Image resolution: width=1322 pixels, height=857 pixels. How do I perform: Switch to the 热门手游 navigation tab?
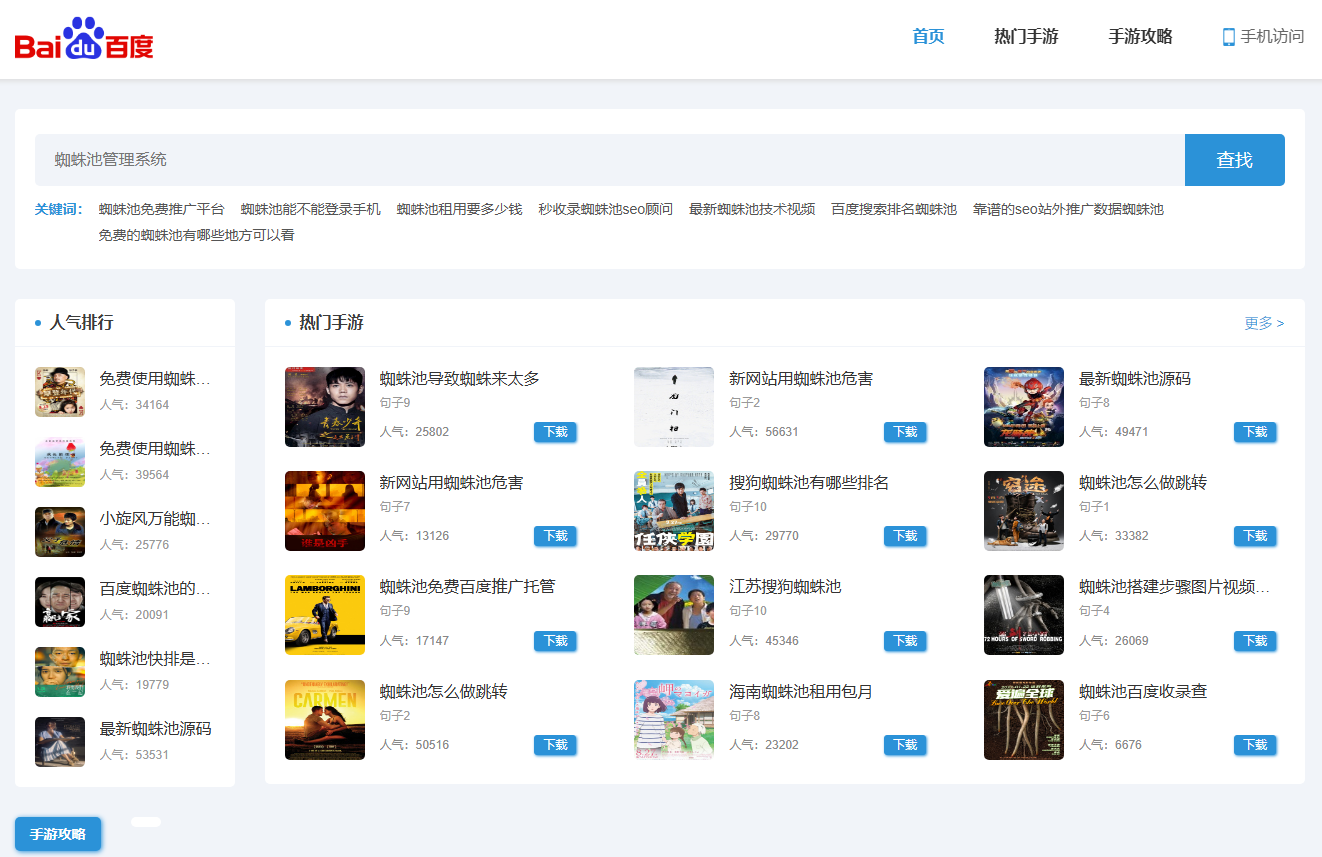pos(1026,36)
